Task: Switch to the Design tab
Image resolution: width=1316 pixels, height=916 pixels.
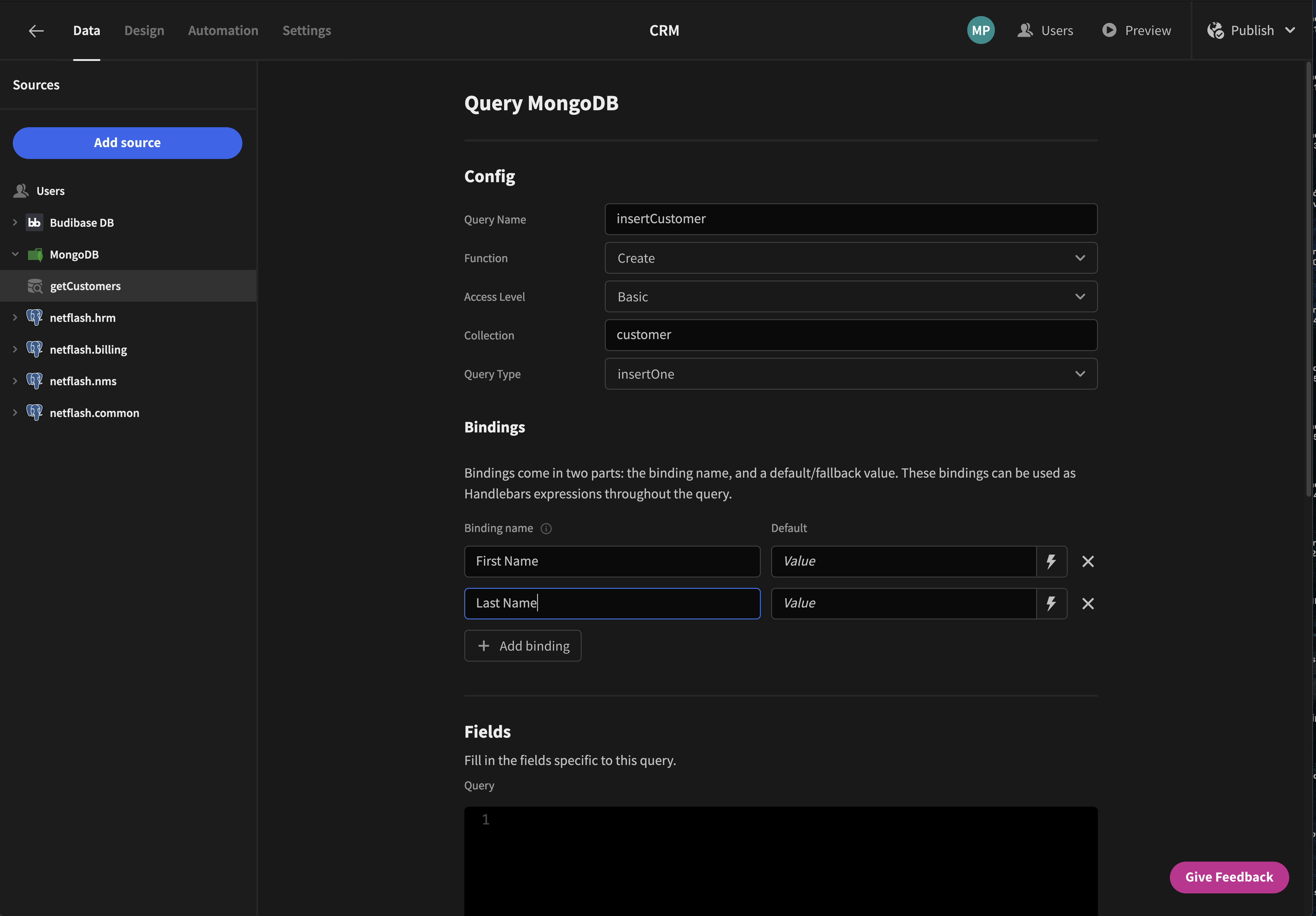Action: point(144,30)
